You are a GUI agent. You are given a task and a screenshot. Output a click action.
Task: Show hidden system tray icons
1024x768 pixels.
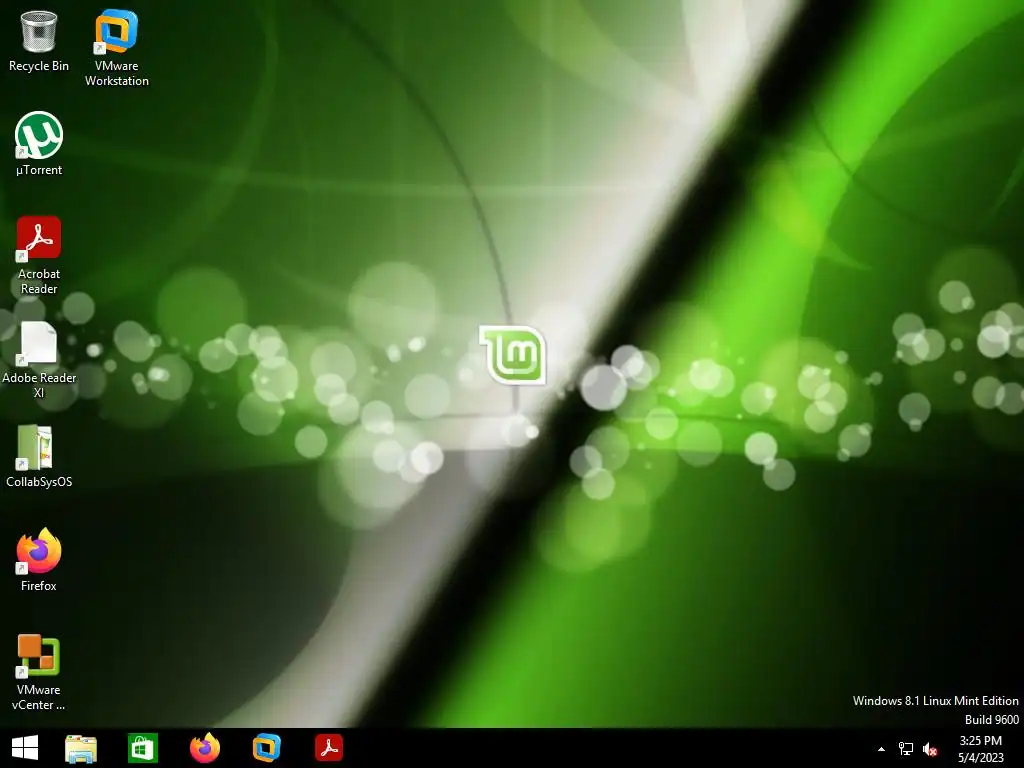click(881, 749)
